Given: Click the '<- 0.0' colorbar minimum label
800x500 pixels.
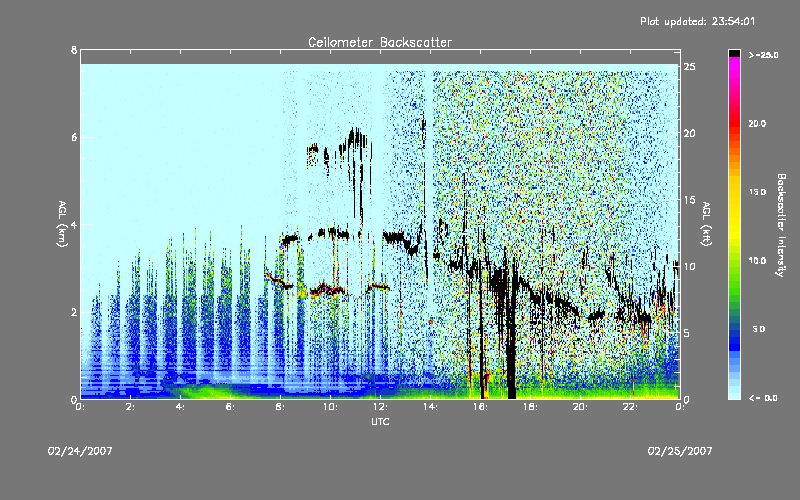Looking at the screenshot, I should 763,398.
